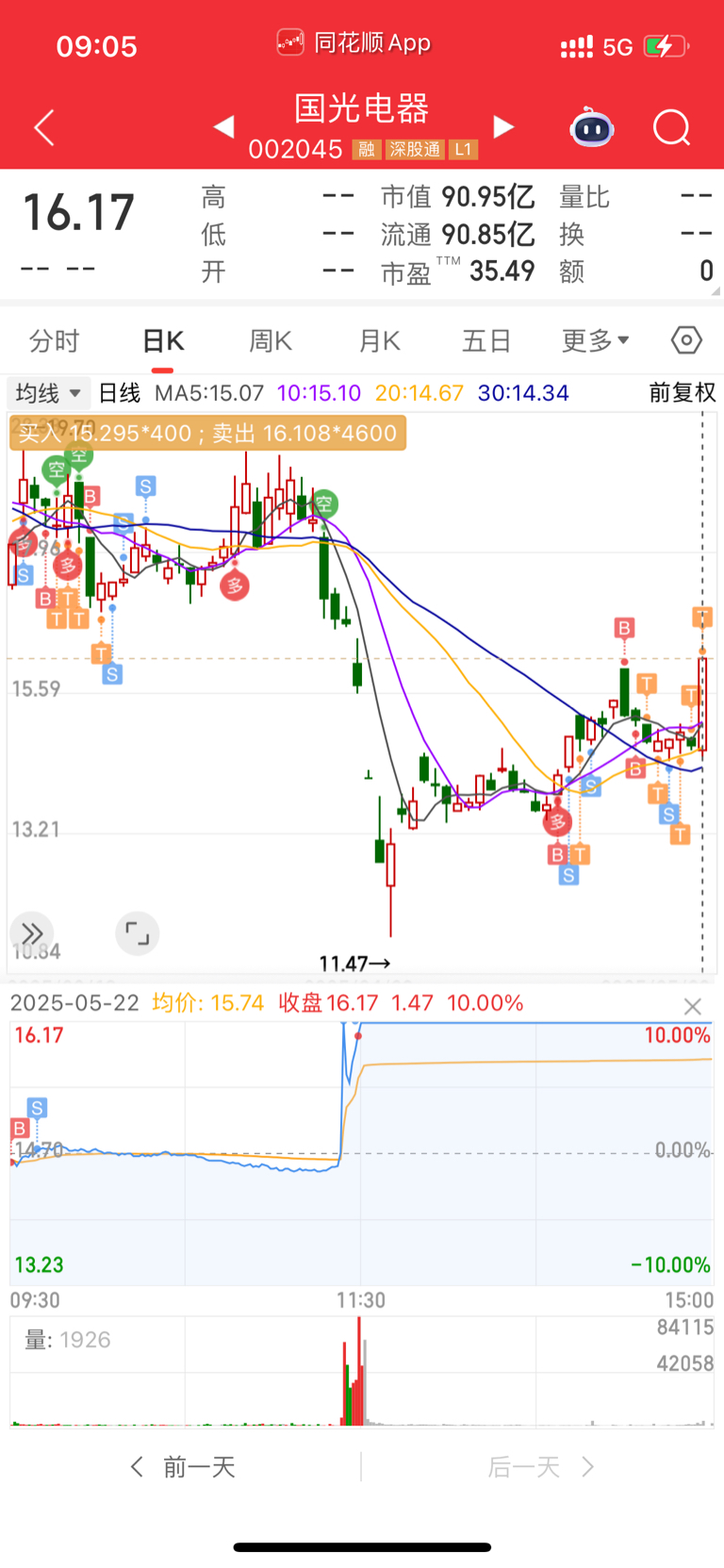The height and width of the screenshot is (1568, 724).
Task: Select the 日K tab
Action: 162,340
